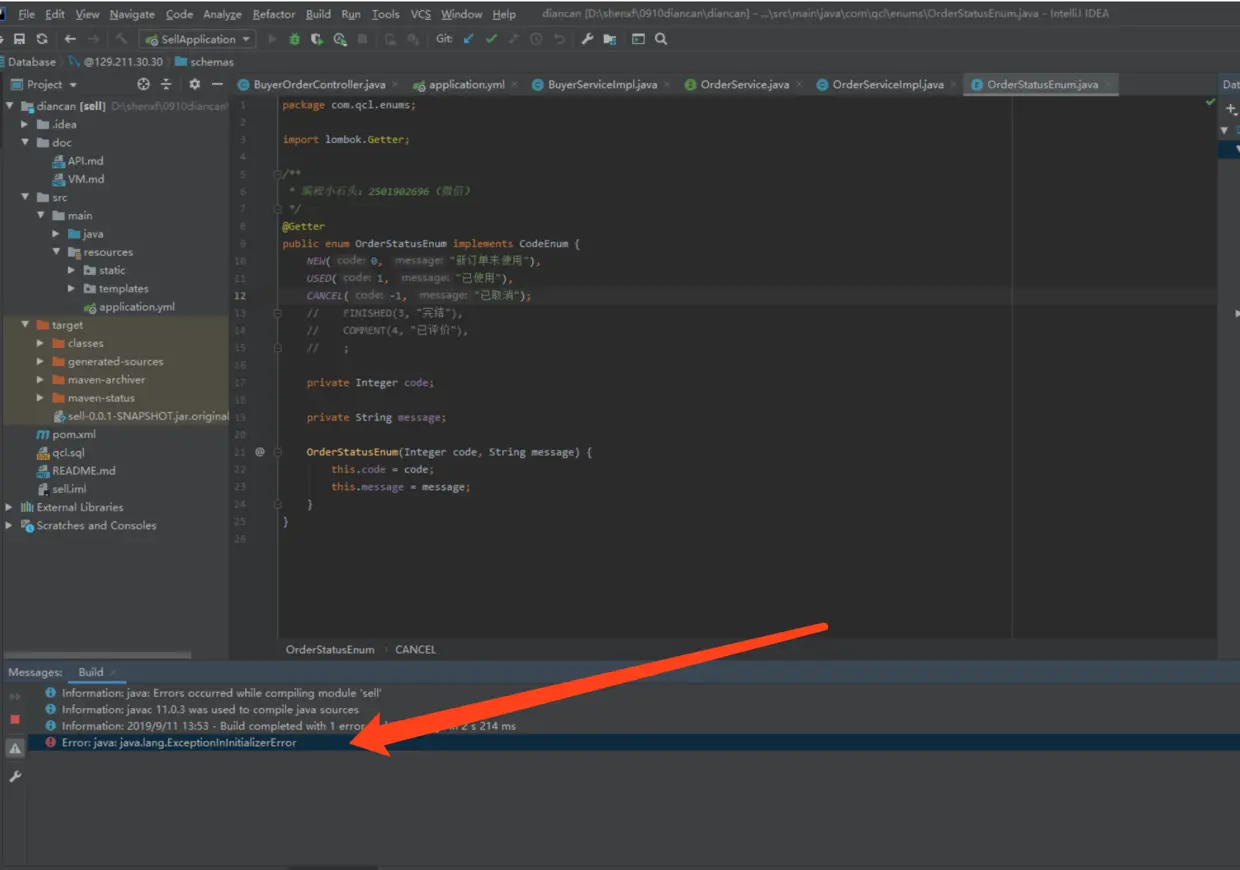Click the Git commit checkmark icon
The image size is (1240, 870).
point(491,39)
